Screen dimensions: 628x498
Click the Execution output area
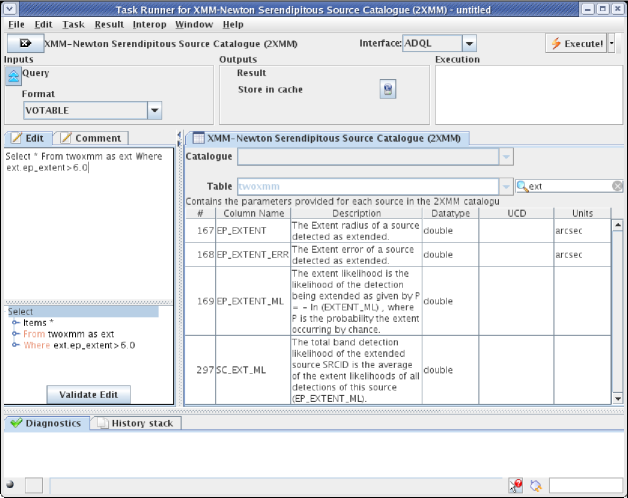(x=529, y=95)
